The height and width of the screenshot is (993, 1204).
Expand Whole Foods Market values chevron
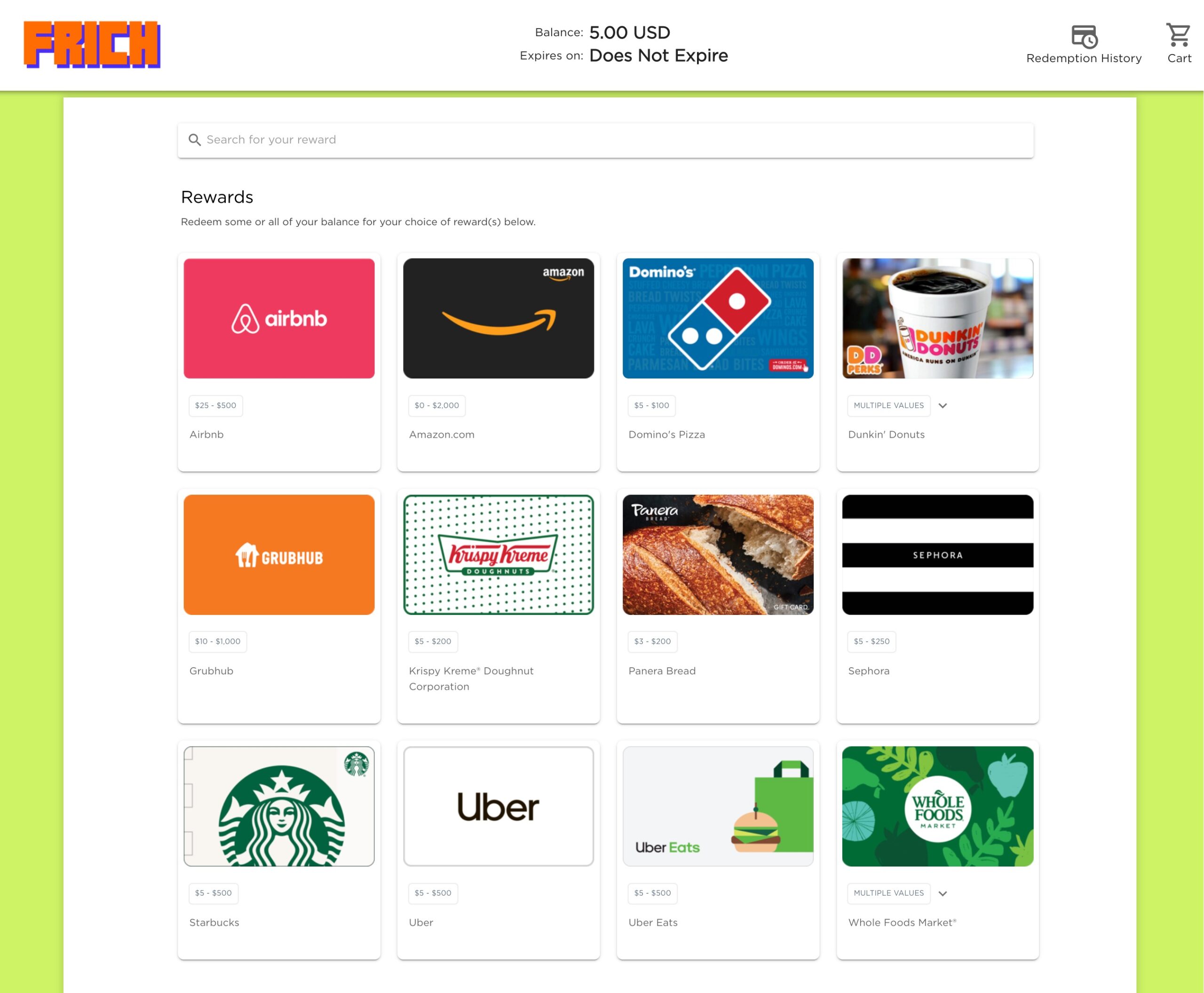tap(943, 893)
